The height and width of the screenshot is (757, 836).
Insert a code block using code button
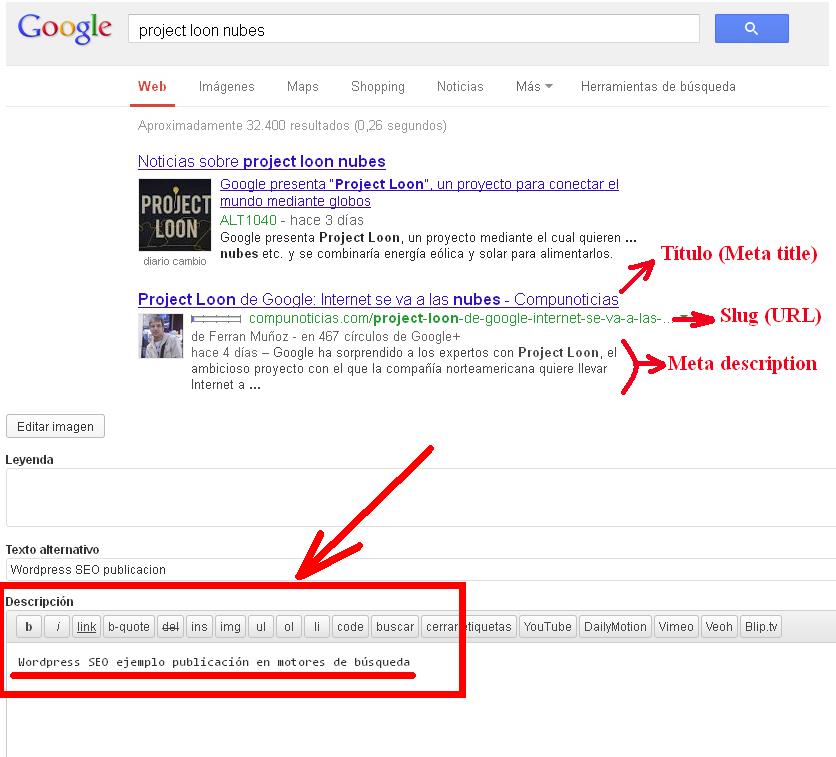click(350, 626)
